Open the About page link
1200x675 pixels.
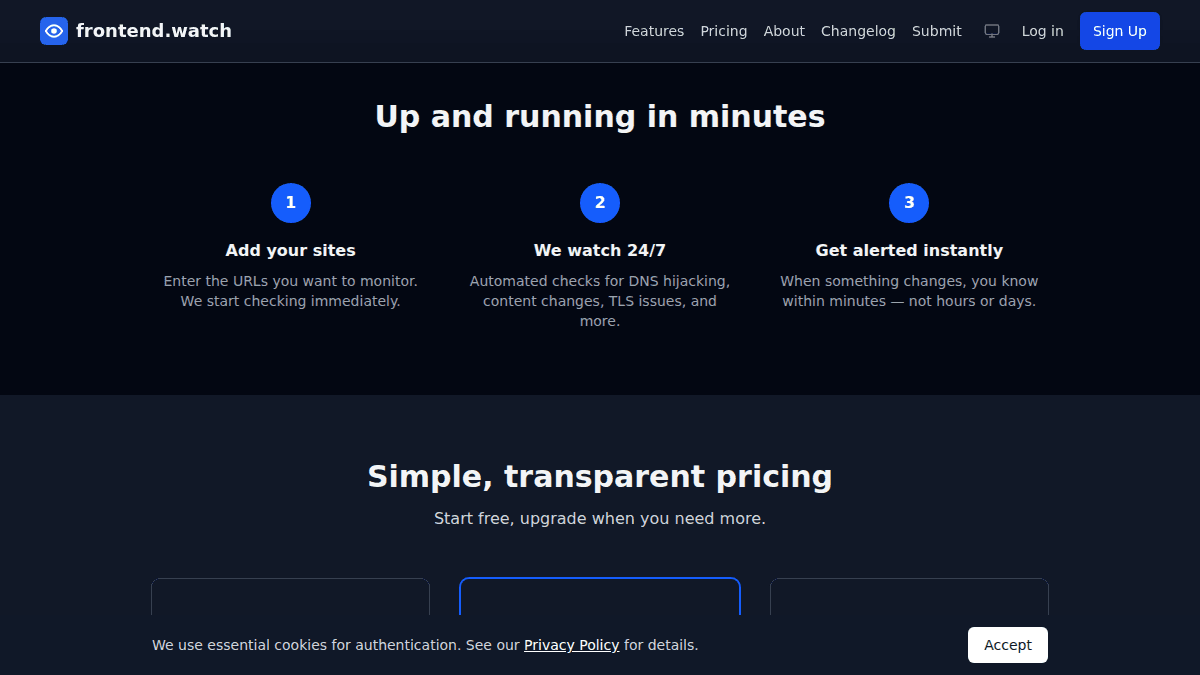[784, 31]
